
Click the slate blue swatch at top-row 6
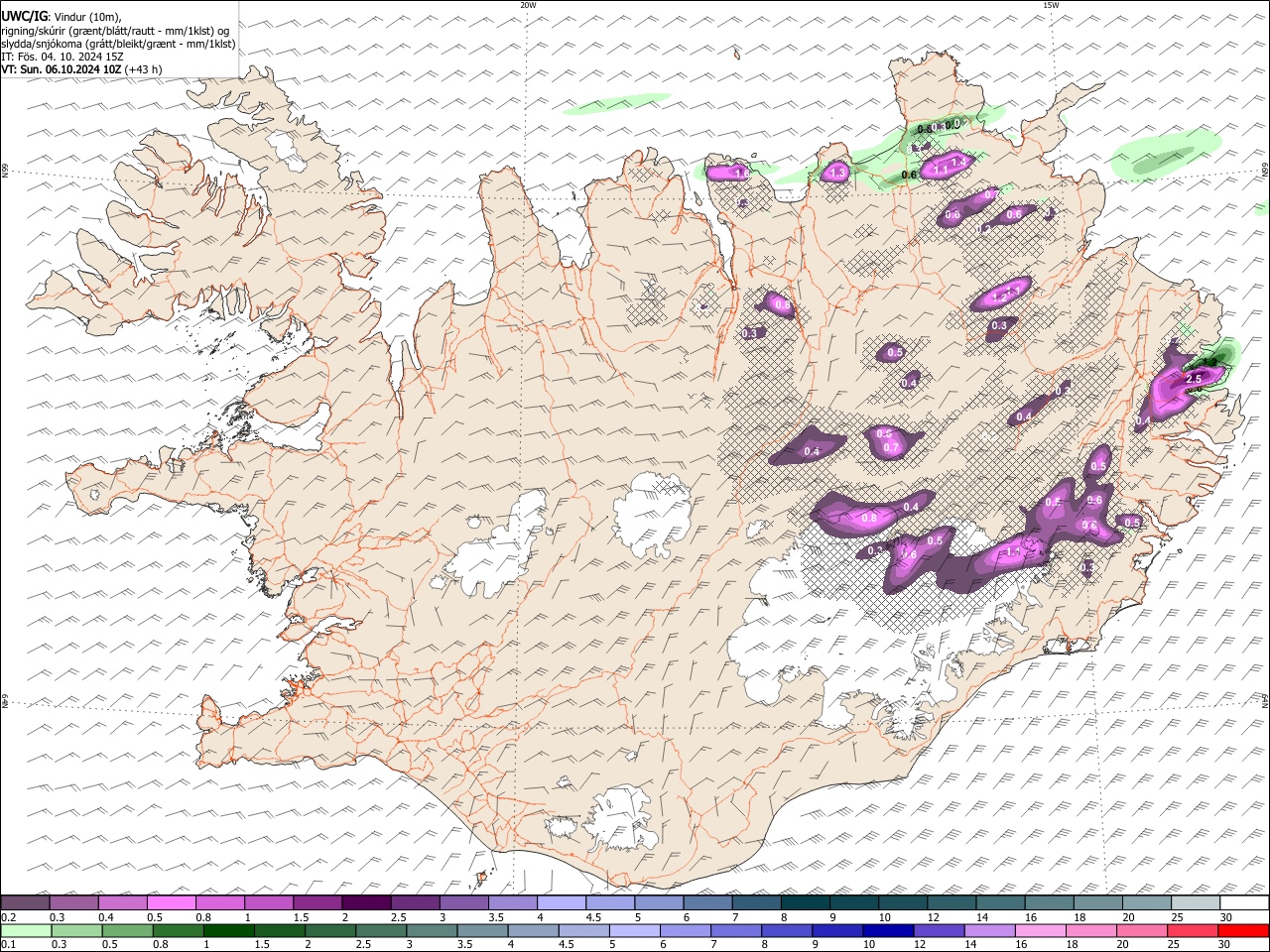pos(708,902)
